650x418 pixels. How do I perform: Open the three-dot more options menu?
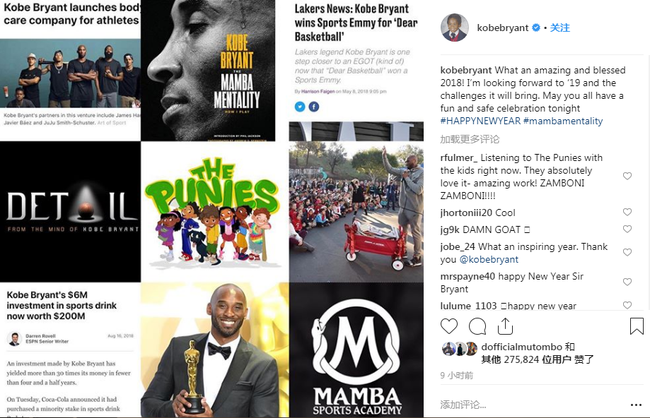[x=636, y=405]
